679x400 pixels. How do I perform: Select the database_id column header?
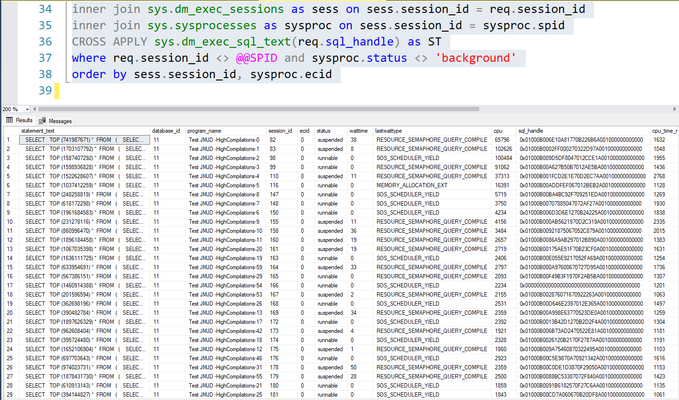coord(166,131)
